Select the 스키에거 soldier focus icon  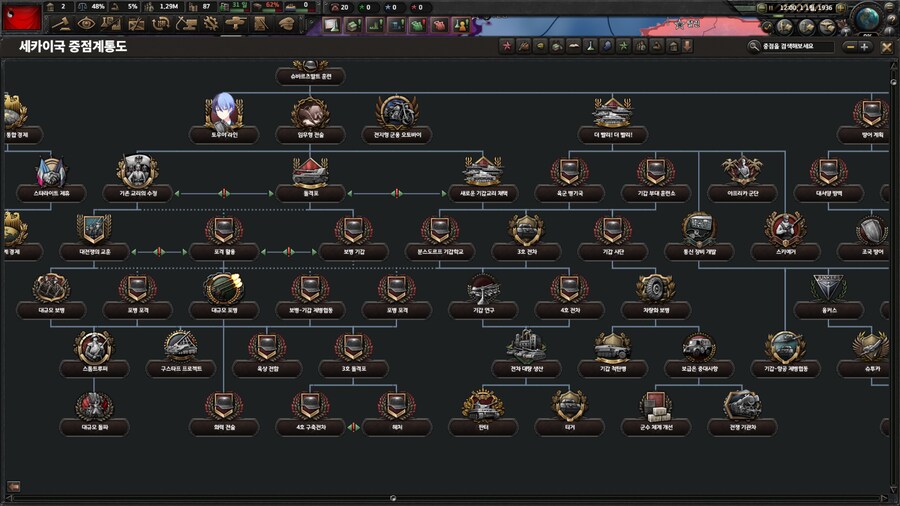[x=784, y=229]
